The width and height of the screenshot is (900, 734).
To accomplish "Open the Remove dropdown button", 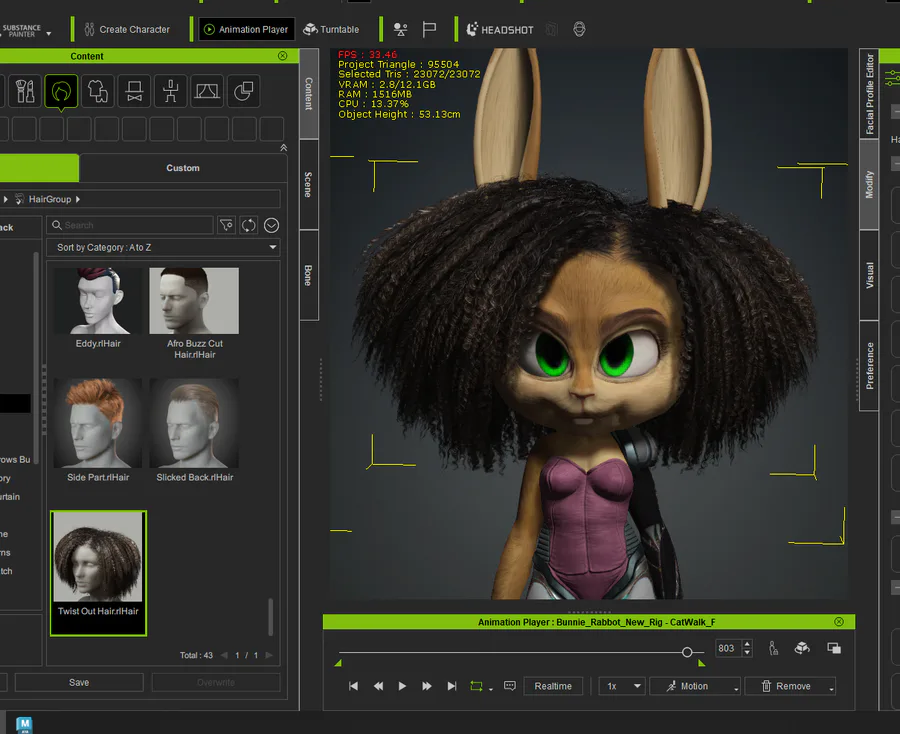I will 790,686.
